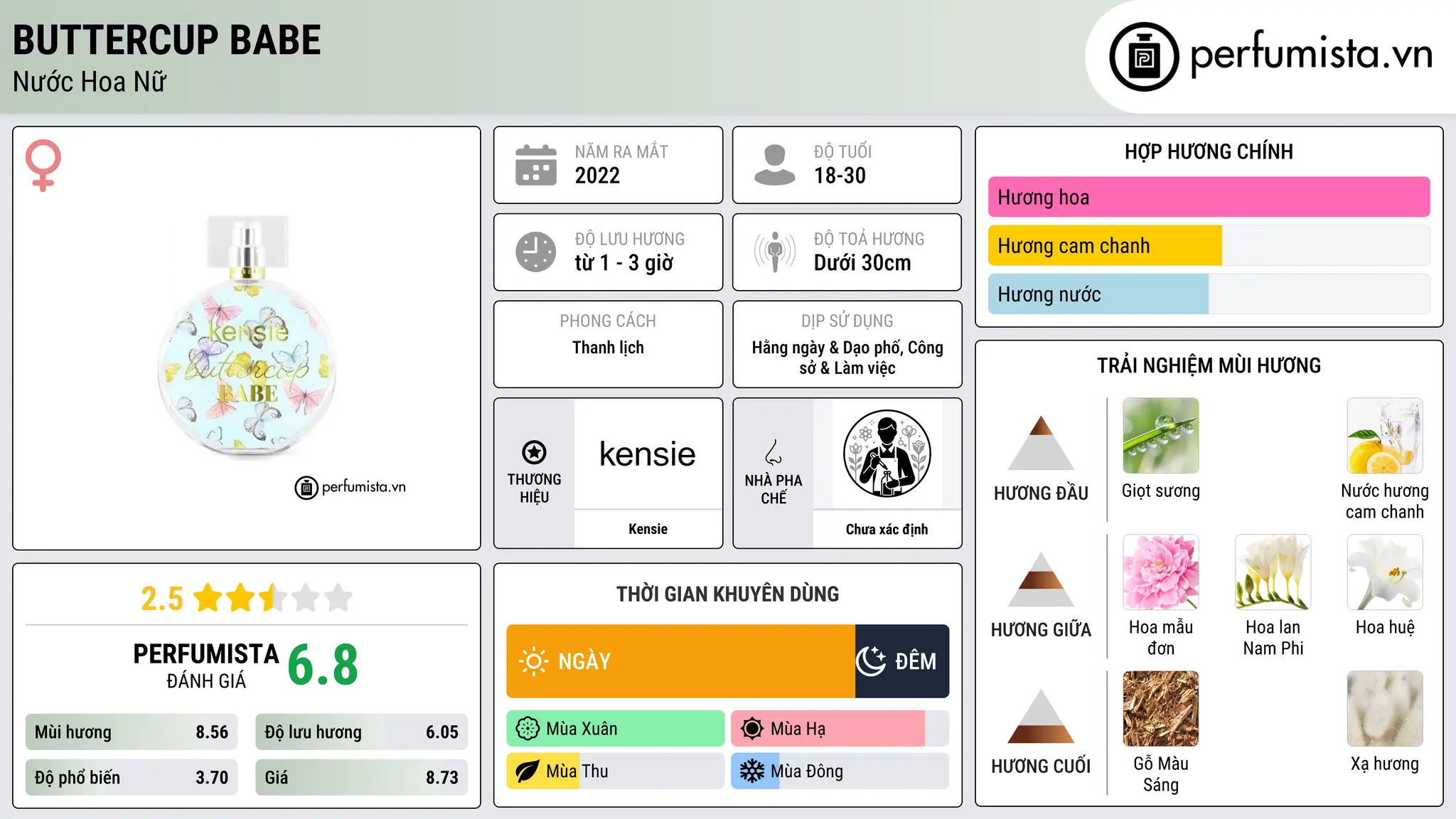Click the sillage icon beside Độ toả hương
The image size is (1456, 819).
pyautogui.click(x=775, y=252)
